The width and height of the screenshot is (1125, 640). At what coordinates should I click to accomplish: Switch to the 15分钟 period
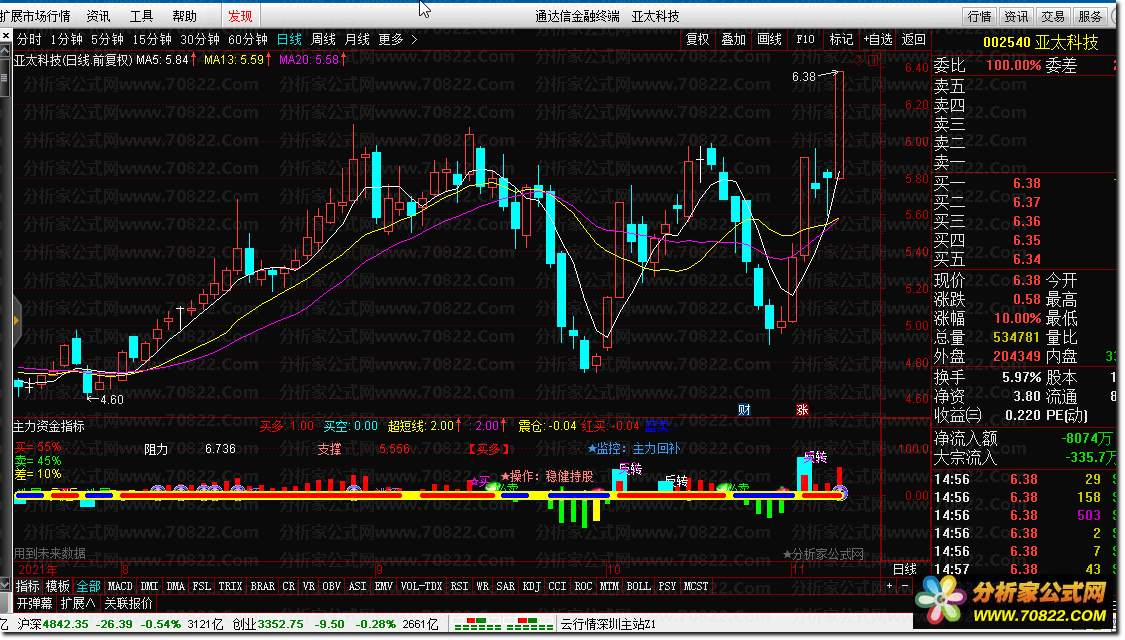point(151,39)
